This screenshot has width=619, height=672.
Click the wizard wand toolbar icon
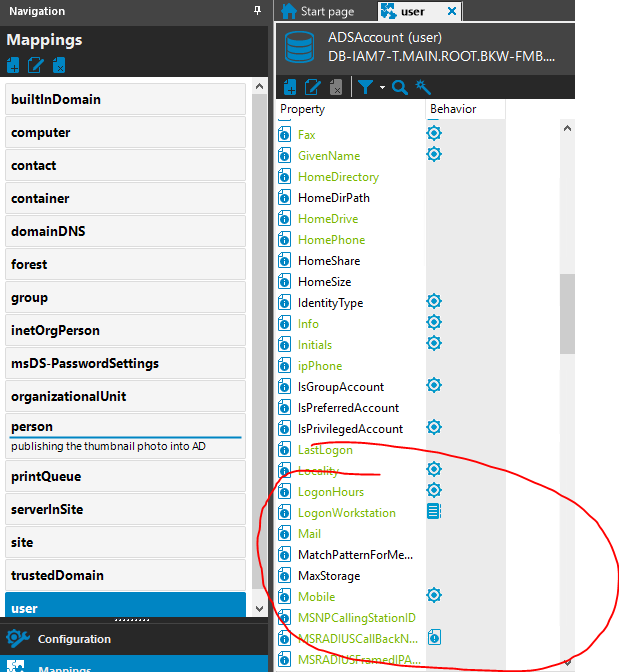[x=423, y=87]
